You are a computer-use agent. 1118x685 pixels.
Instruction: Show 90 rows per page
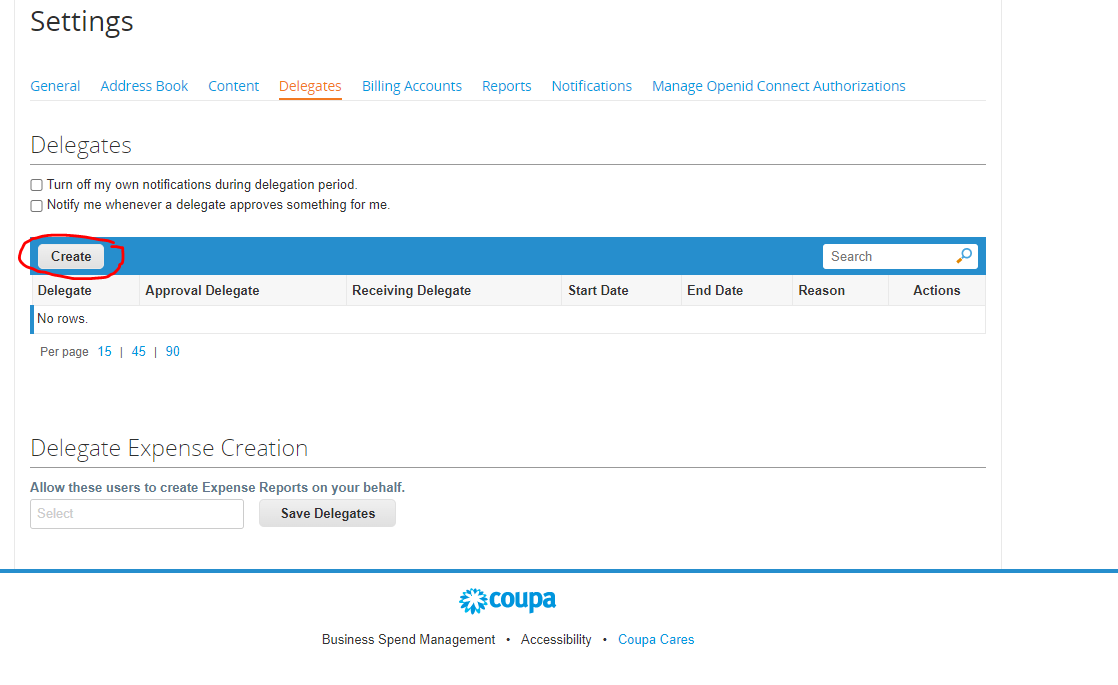click(x=173, y=352)
